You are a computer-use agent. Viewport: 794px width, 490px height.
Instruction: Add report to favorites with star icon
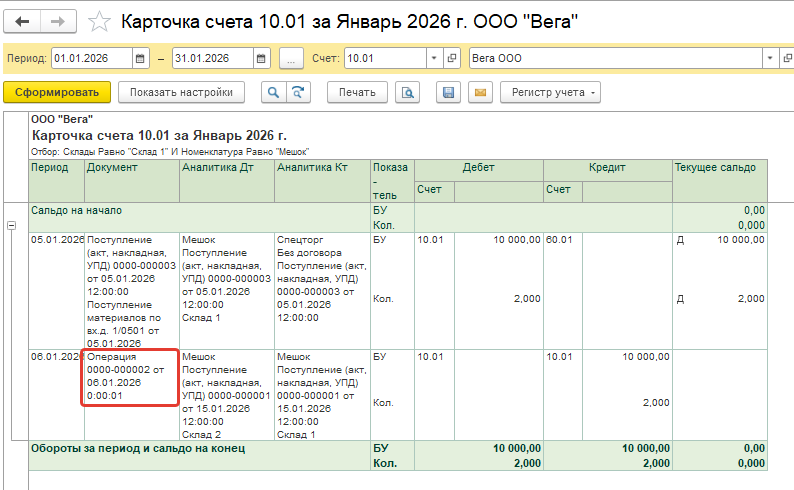[99, 21]
